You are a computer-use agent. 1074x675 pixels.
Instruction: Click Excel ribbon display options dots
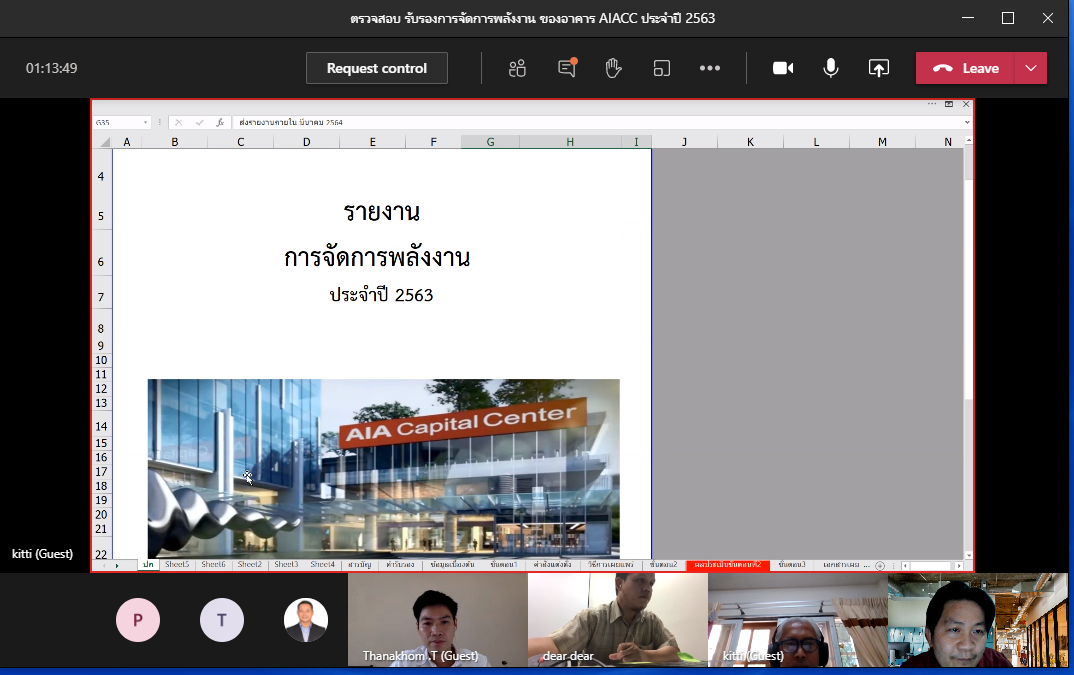tap(932, 104)
